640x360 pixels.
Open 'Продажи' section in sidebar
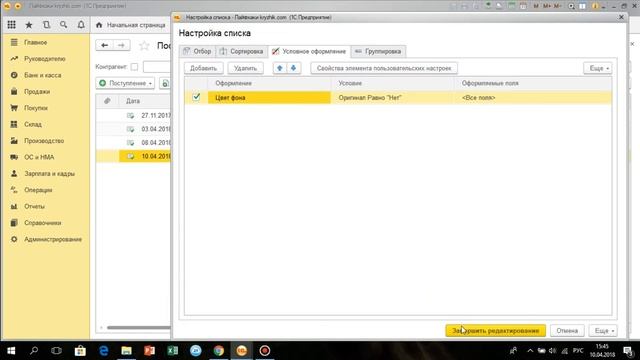[37, 91]
